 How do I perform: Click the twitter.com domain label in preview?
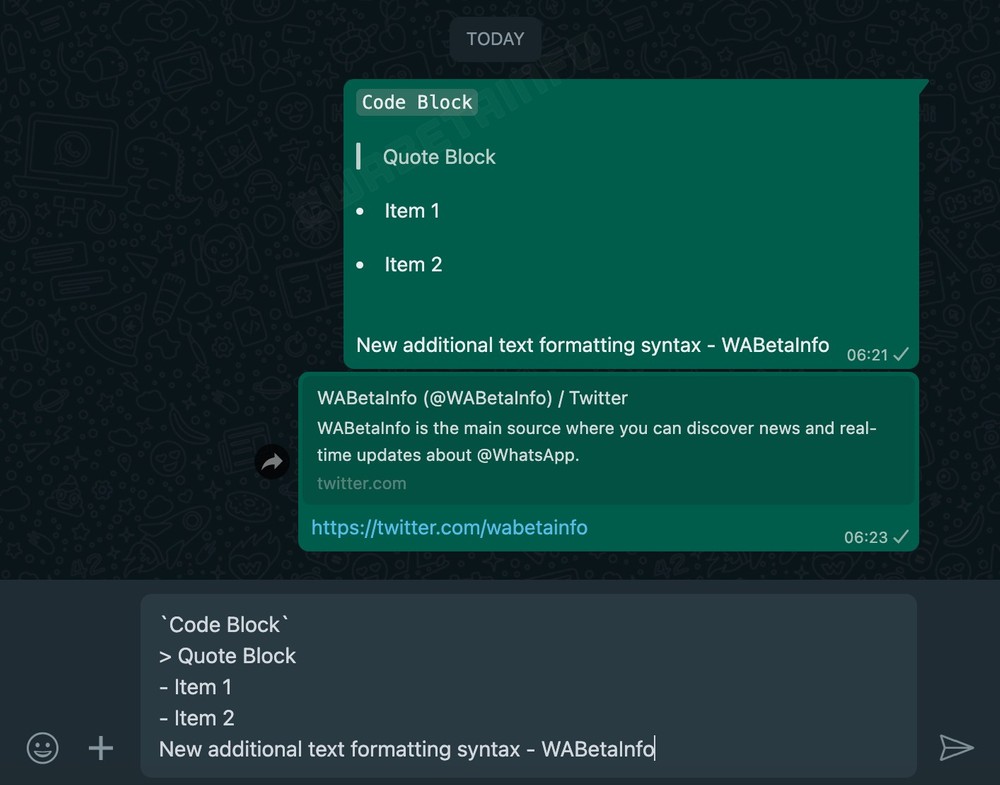pyautogui.click(x=362, y=483)
